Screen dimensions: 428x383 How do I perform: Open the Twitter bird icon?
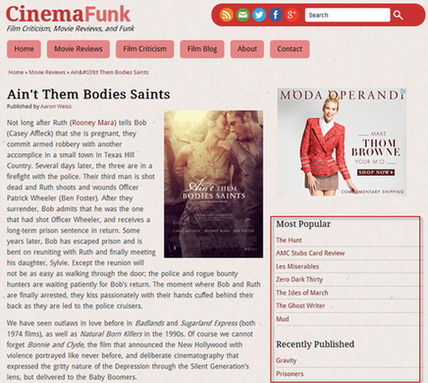click(259, 15)
